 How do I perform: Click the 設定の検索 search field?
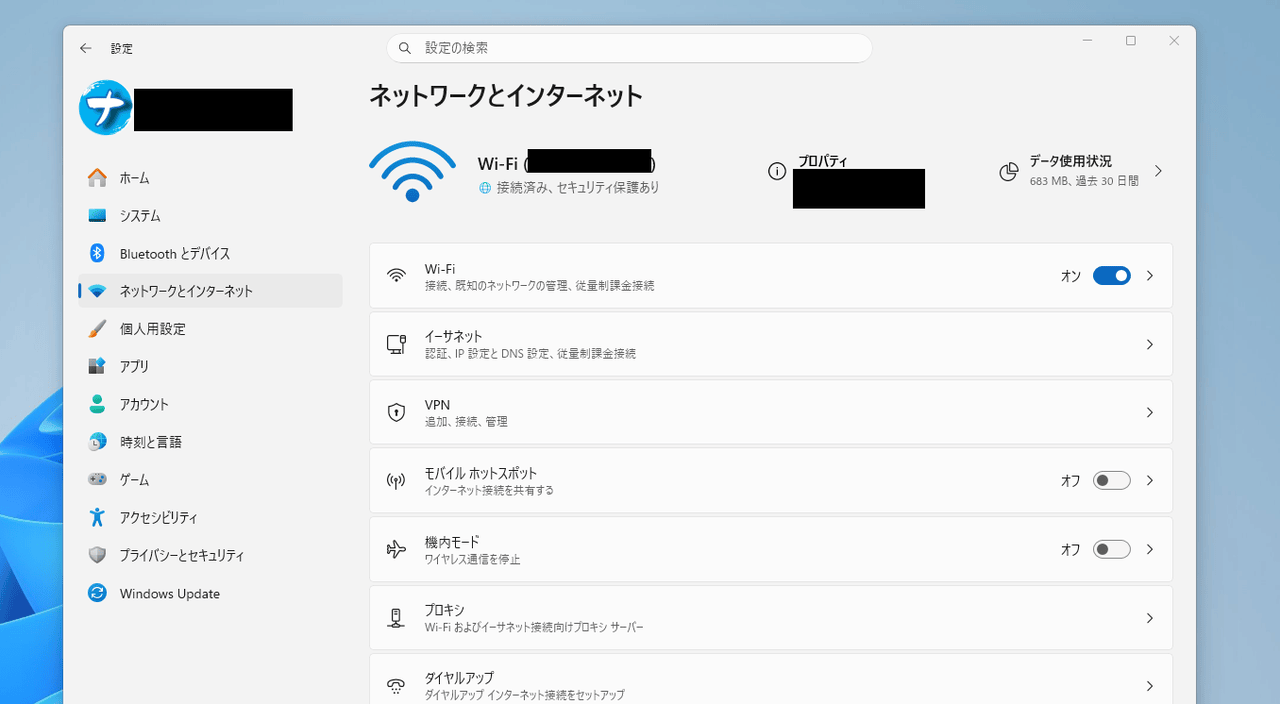[x=629, y=47]
